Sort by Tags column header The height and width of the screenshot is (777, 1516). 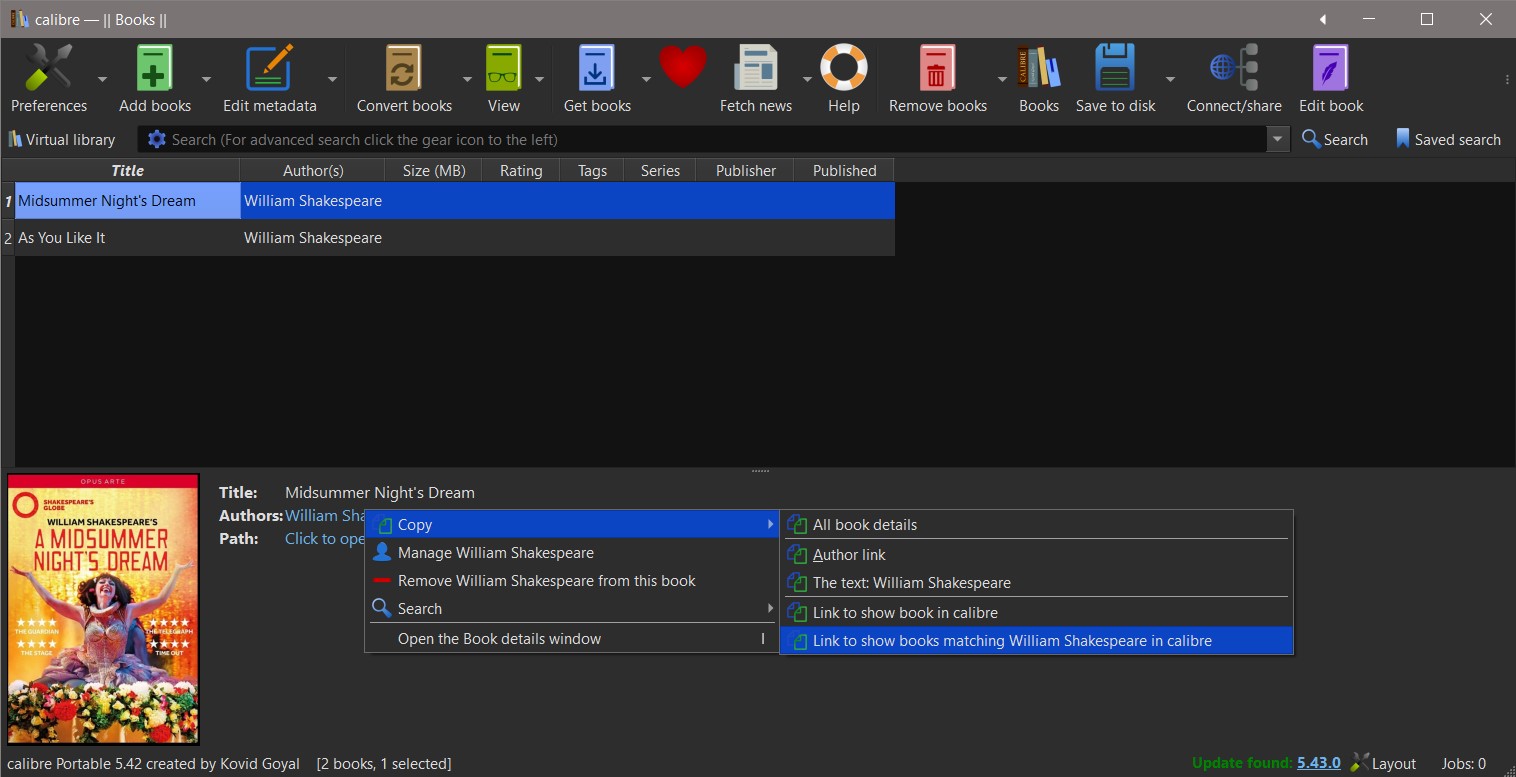[592, 170]
